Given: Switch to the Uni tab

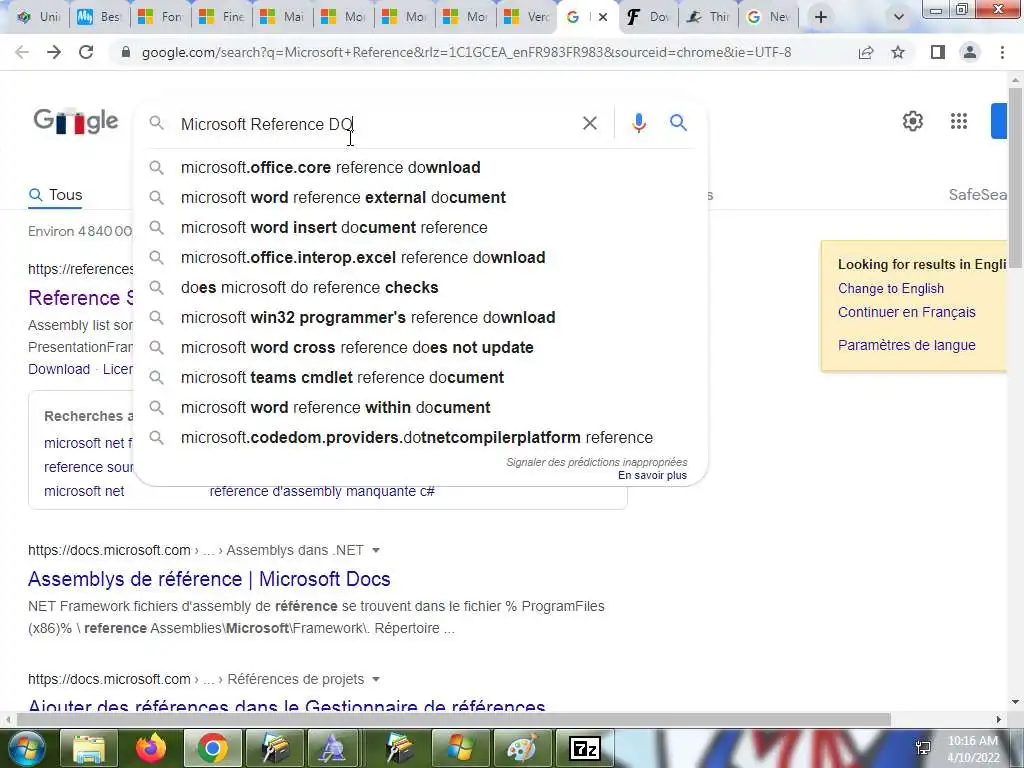Looking at the screenshot, I should (39, 18).
